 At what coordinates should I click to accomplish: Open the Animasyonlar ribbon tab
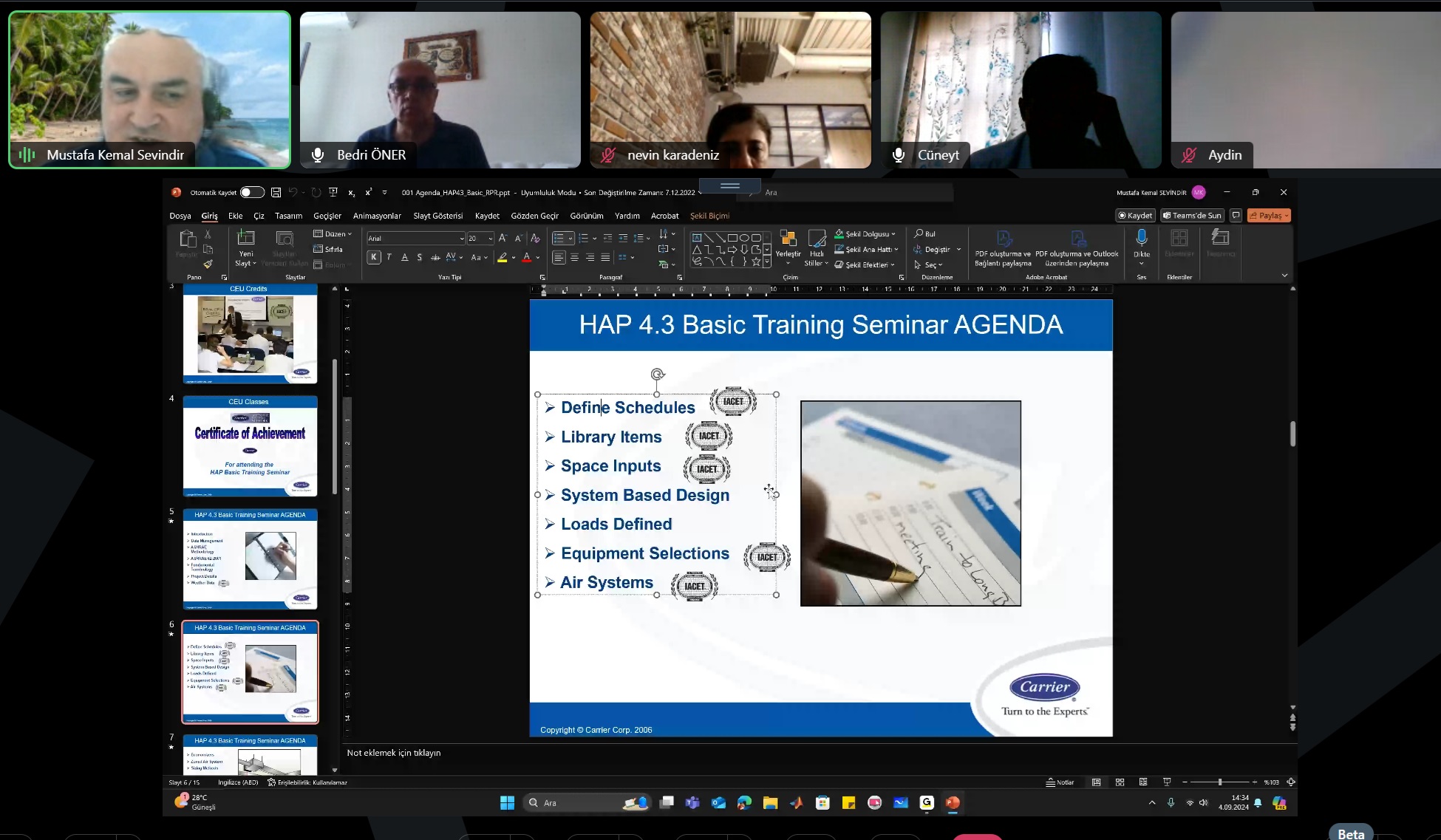377,216
